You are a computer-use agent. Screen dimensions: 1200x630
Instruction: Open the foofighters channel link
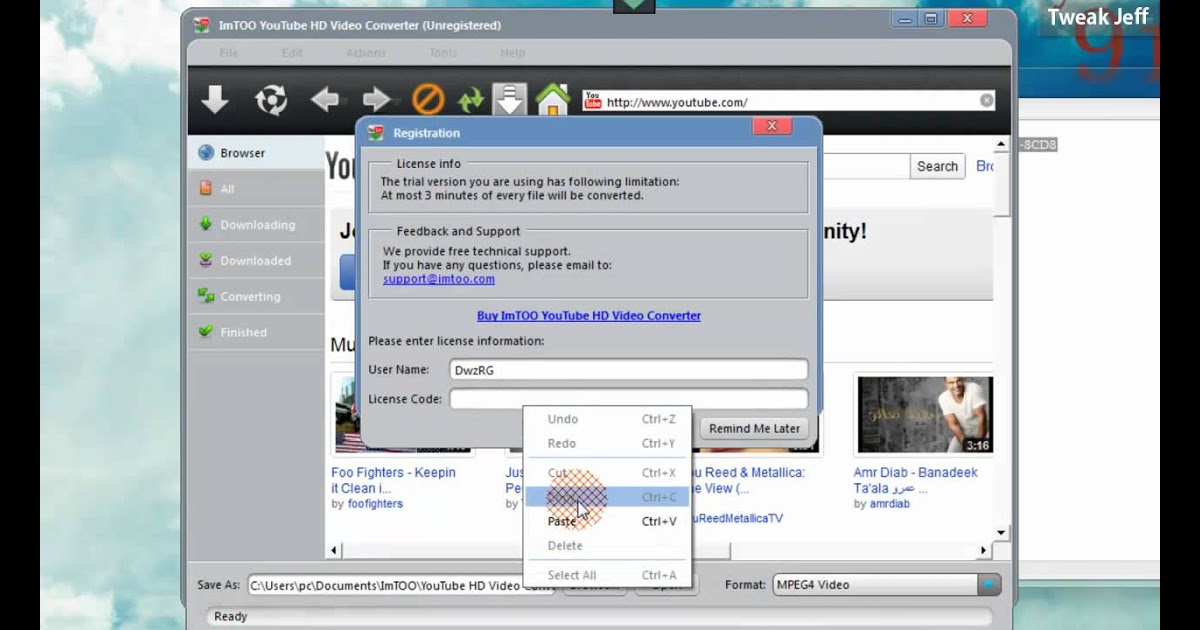click(375, 504)
